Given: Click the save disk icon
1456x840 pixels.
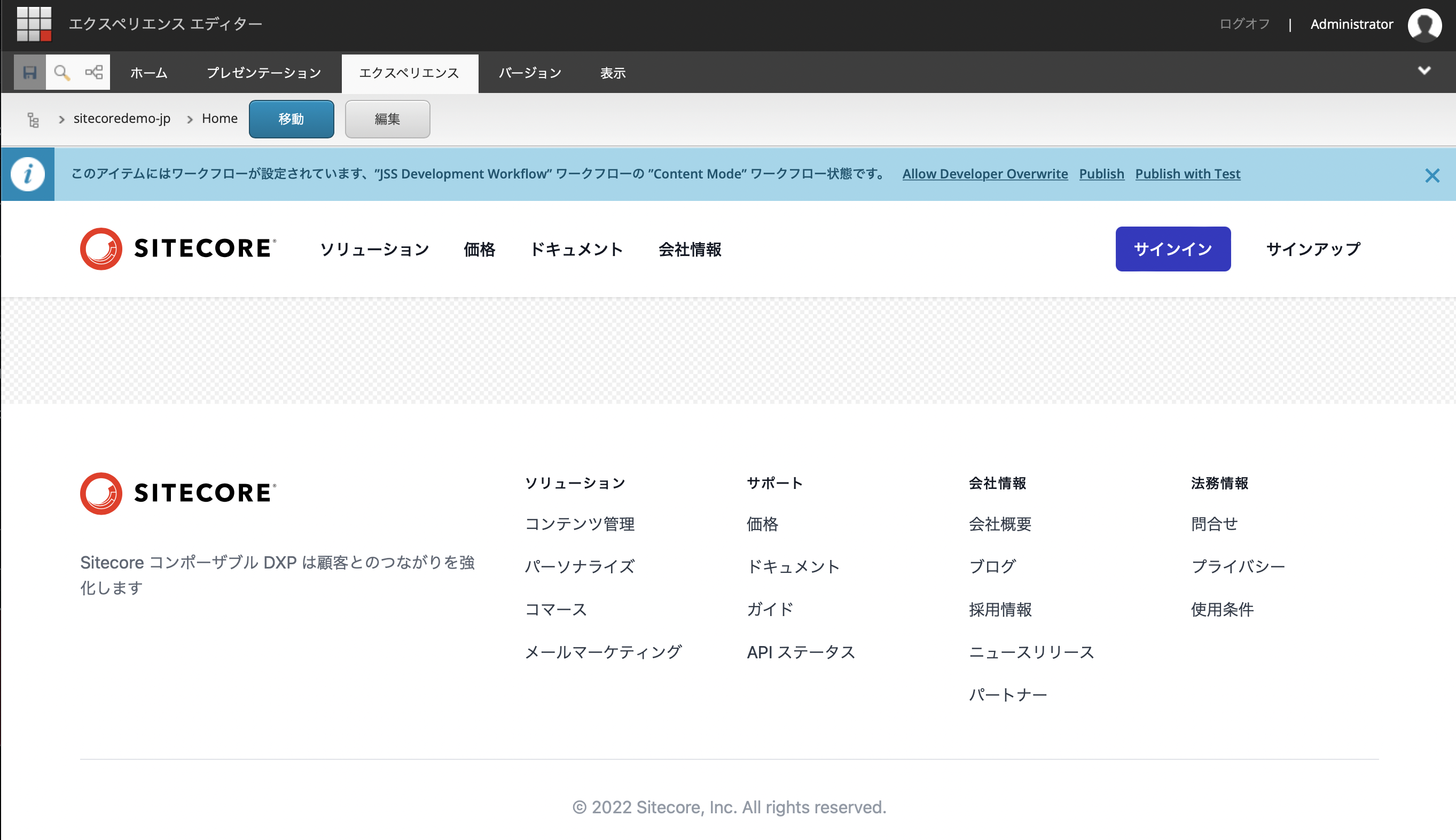Looking at the screenshot, I should click(29, 72).
